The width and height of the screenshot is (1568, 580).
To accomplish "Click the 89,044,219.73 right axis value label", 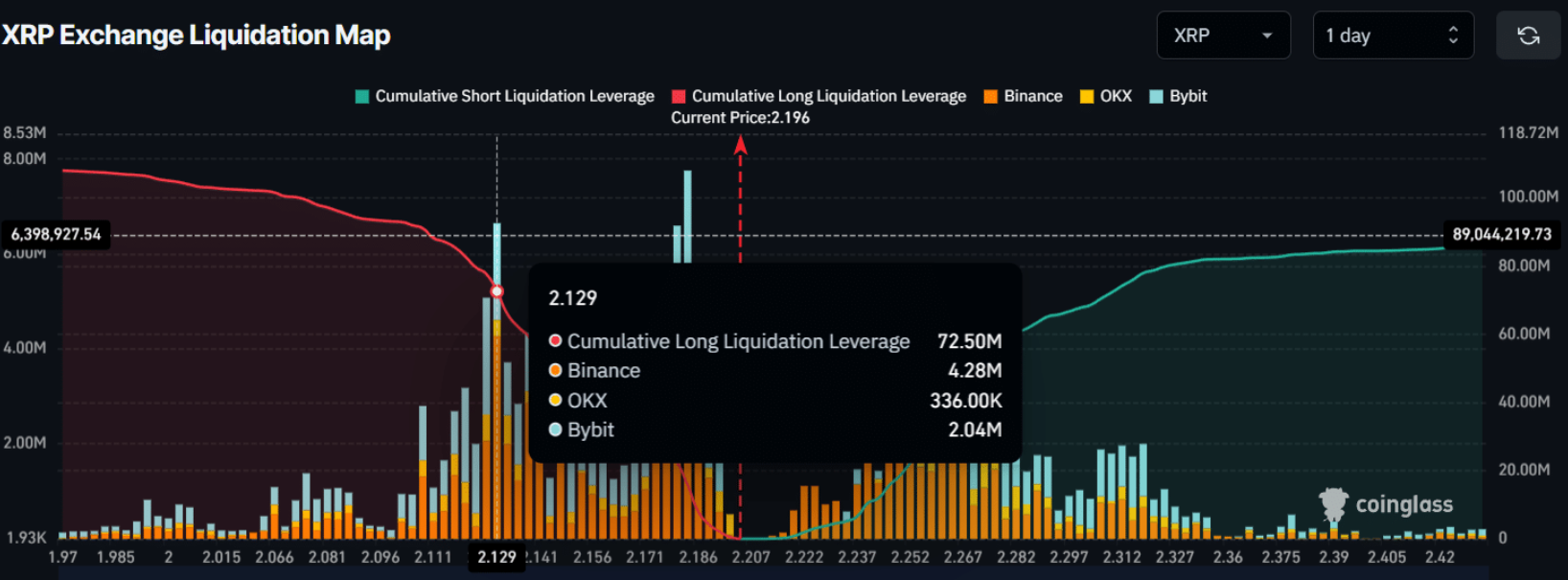I will 1501,234.
